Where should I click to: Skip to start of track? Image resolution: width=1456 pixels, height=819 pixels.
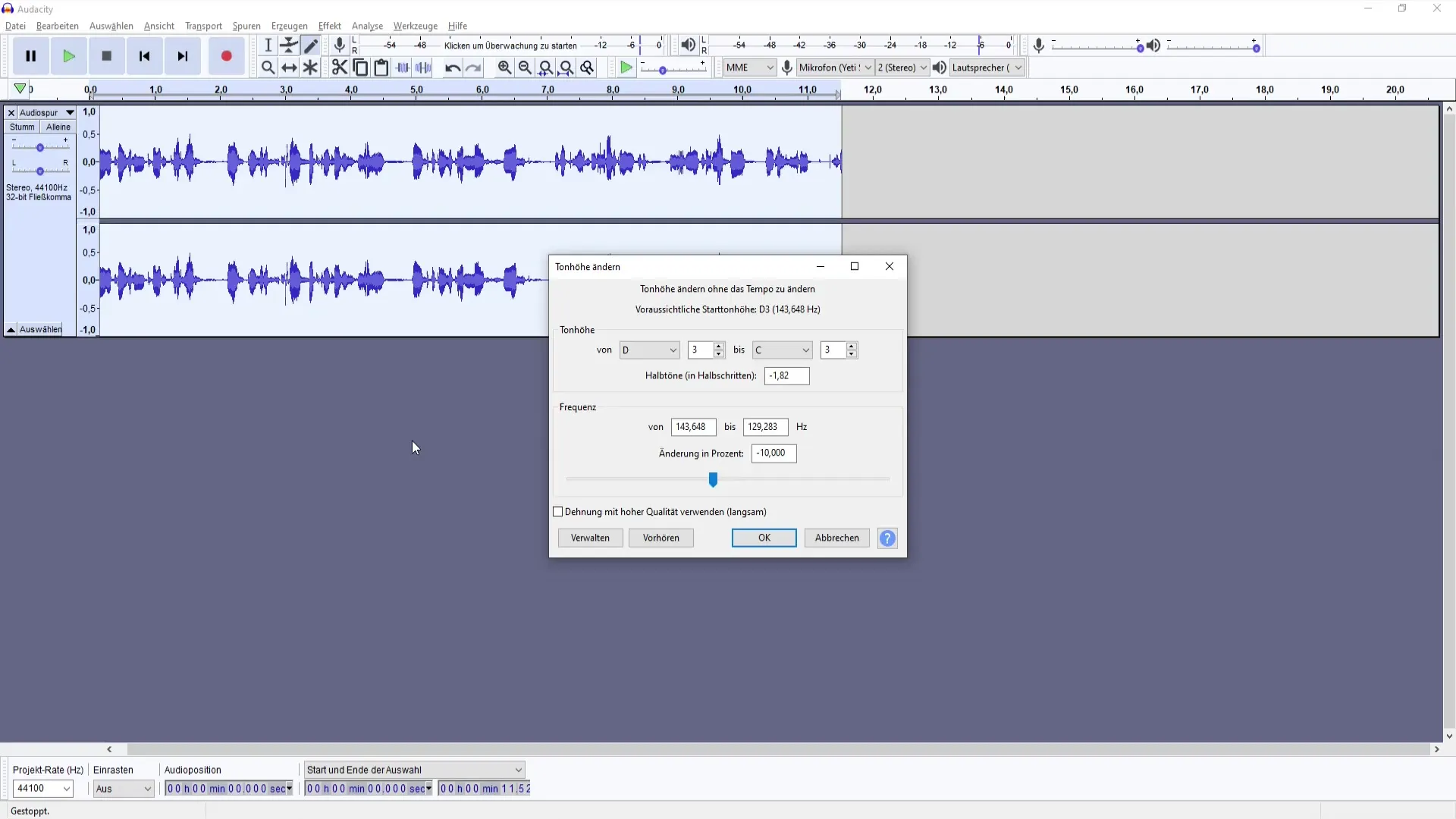coord(145,56)
